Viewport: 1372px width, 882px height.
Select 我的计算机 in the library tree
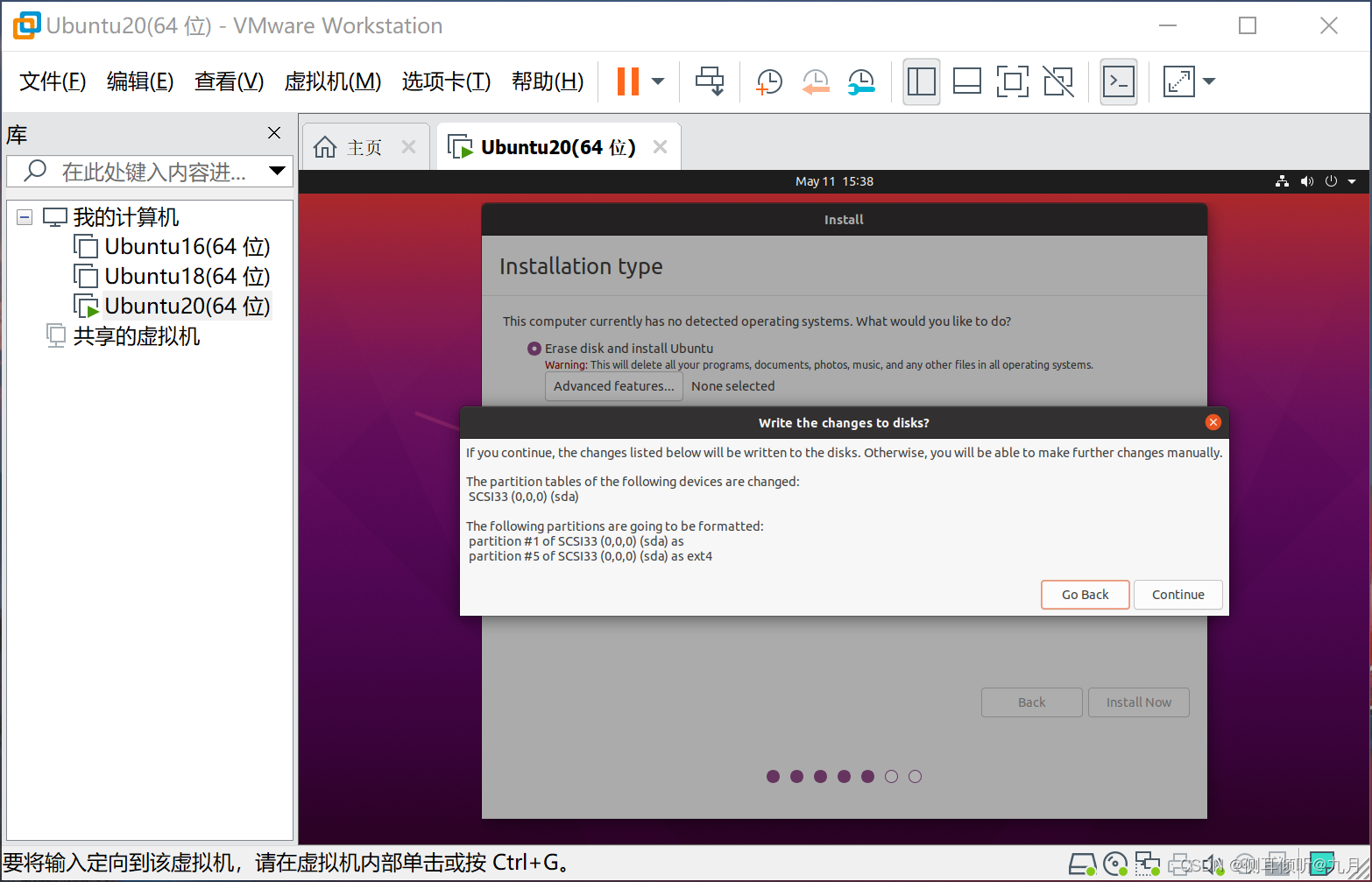[x=125, y=216]
